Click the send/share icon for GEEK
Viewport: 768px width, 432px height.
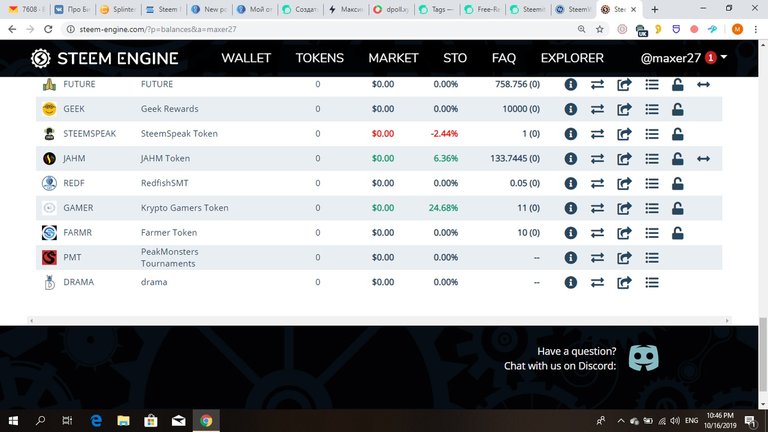624,109
